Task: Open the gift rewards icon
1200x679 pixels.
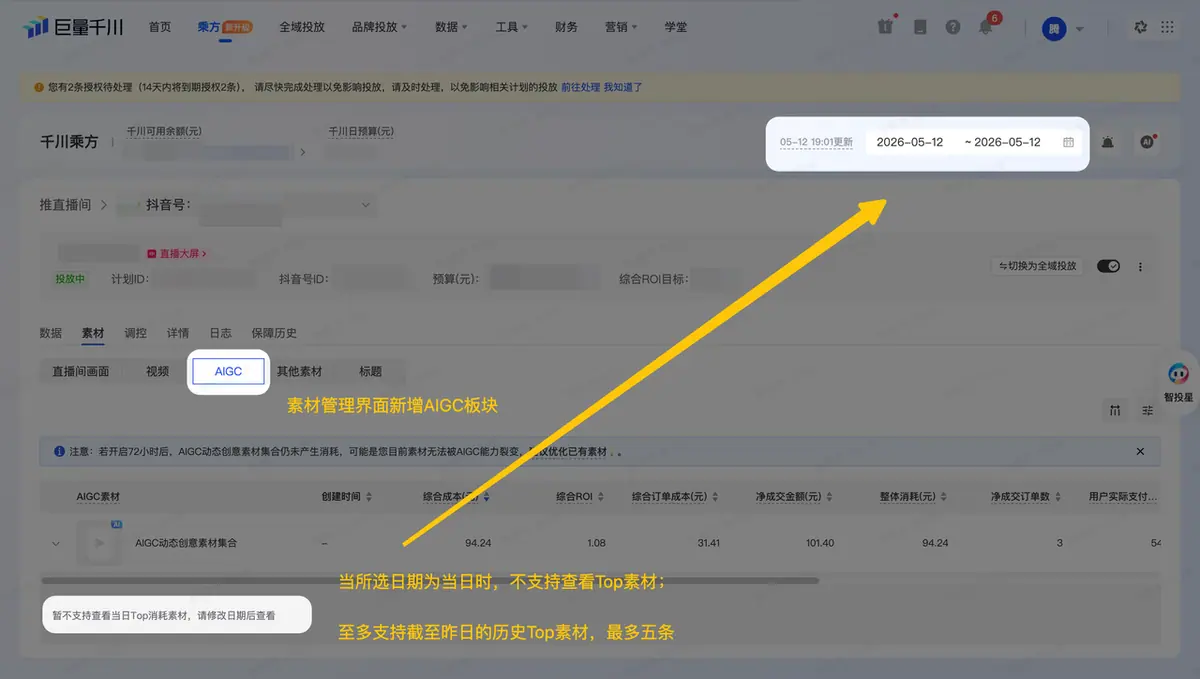Action: point(885,27)
